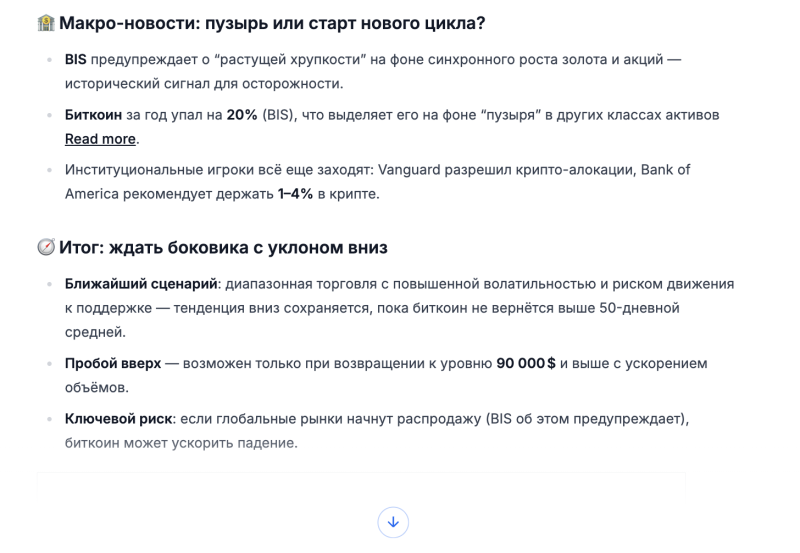Screen dimensions: 800x553
Task: Click the bullet marker before Институциональные игроки
Action: click(50, 170)
